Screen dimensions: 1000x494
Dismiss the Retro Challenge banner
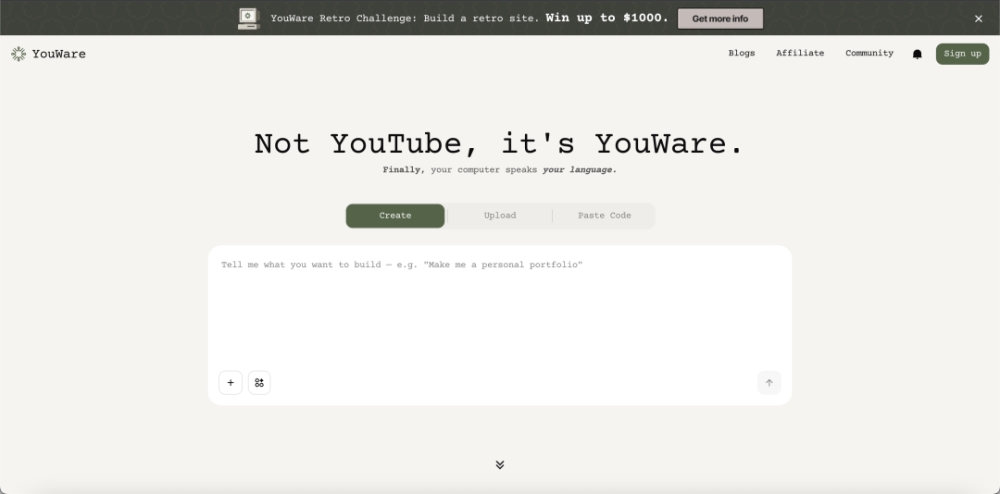pyautogui.click(x=978, y=18)
